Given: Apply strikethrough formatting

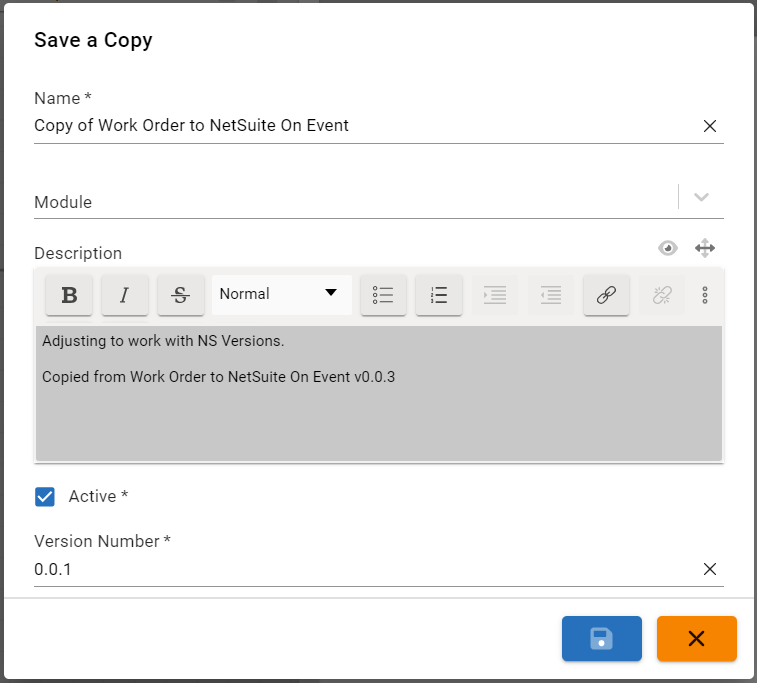Looking at the screenshot, I should (x=181, y=295).
